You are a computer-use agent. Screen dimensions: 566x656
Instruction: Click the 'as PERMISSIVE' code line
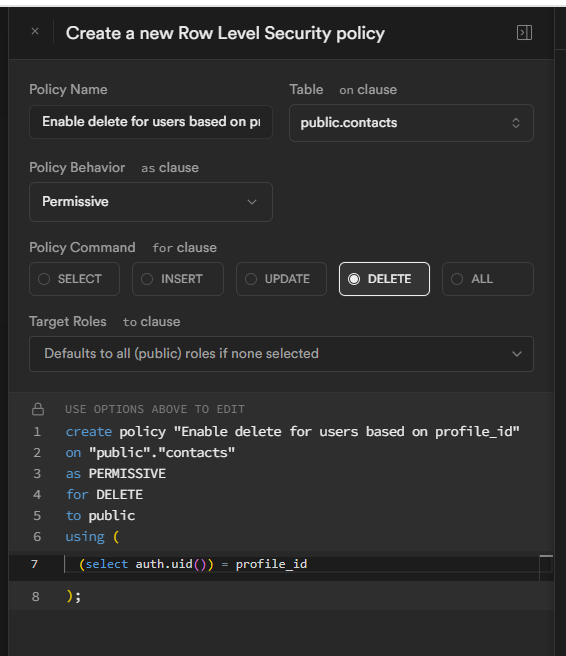116,474
